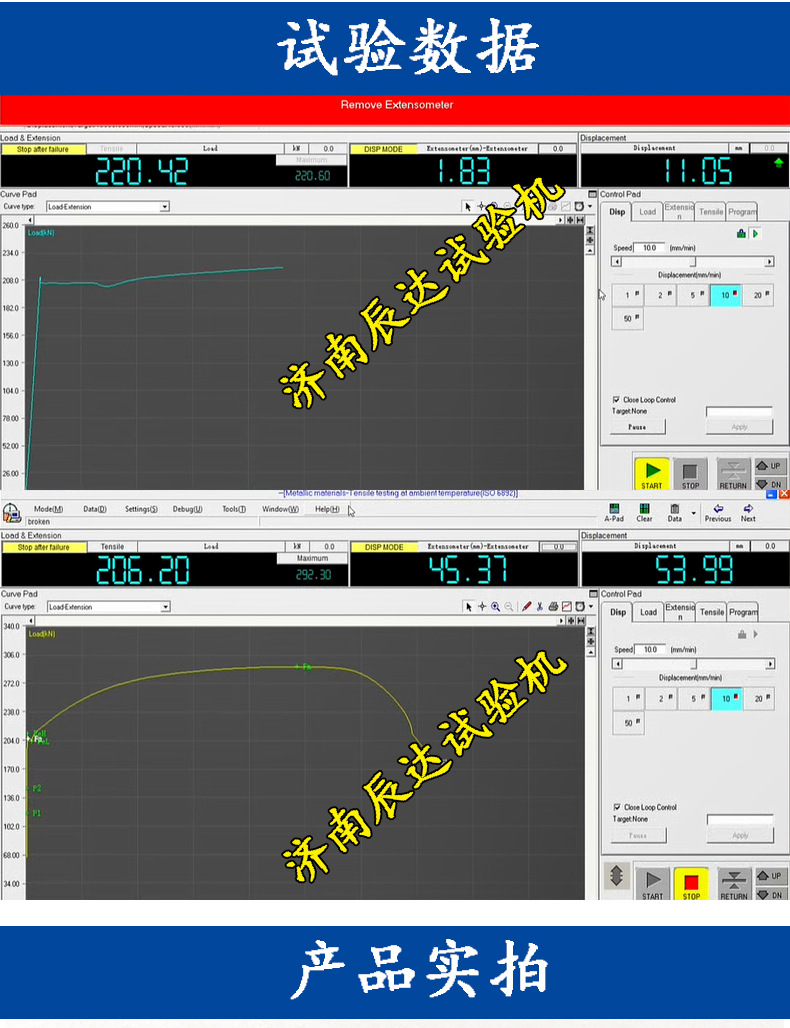Click green START button in upper window
The image size is (790, 1028).
[652, 474]
